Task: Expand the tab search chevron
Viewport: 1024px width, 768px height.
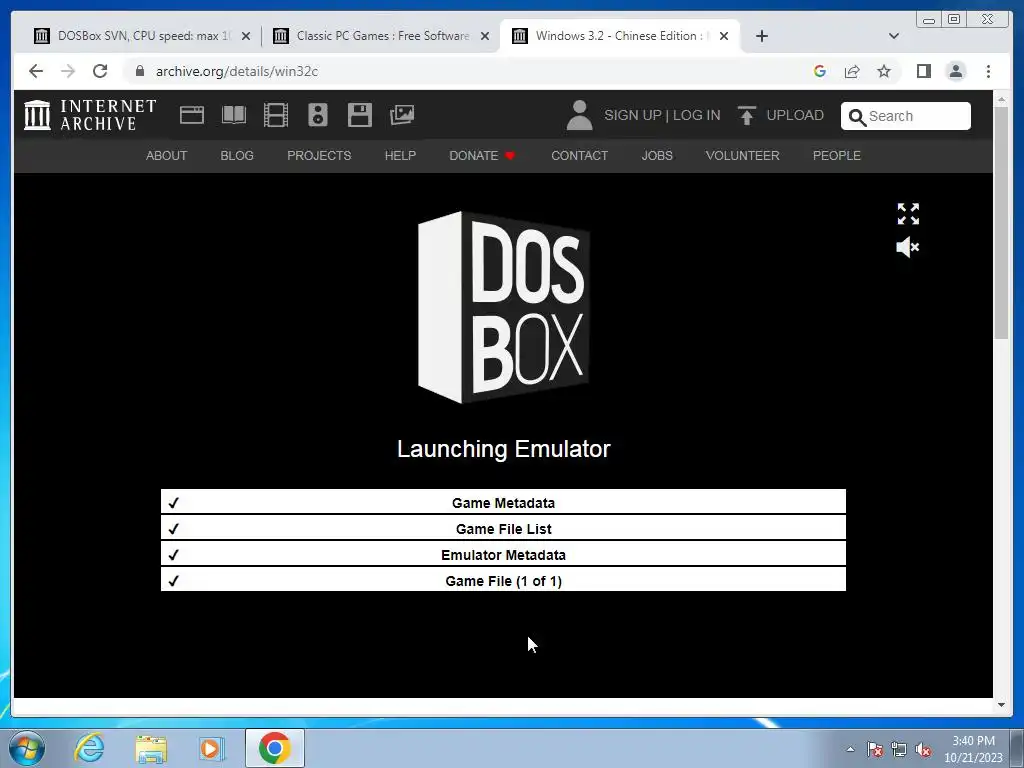Action: [x=894, y=36]
